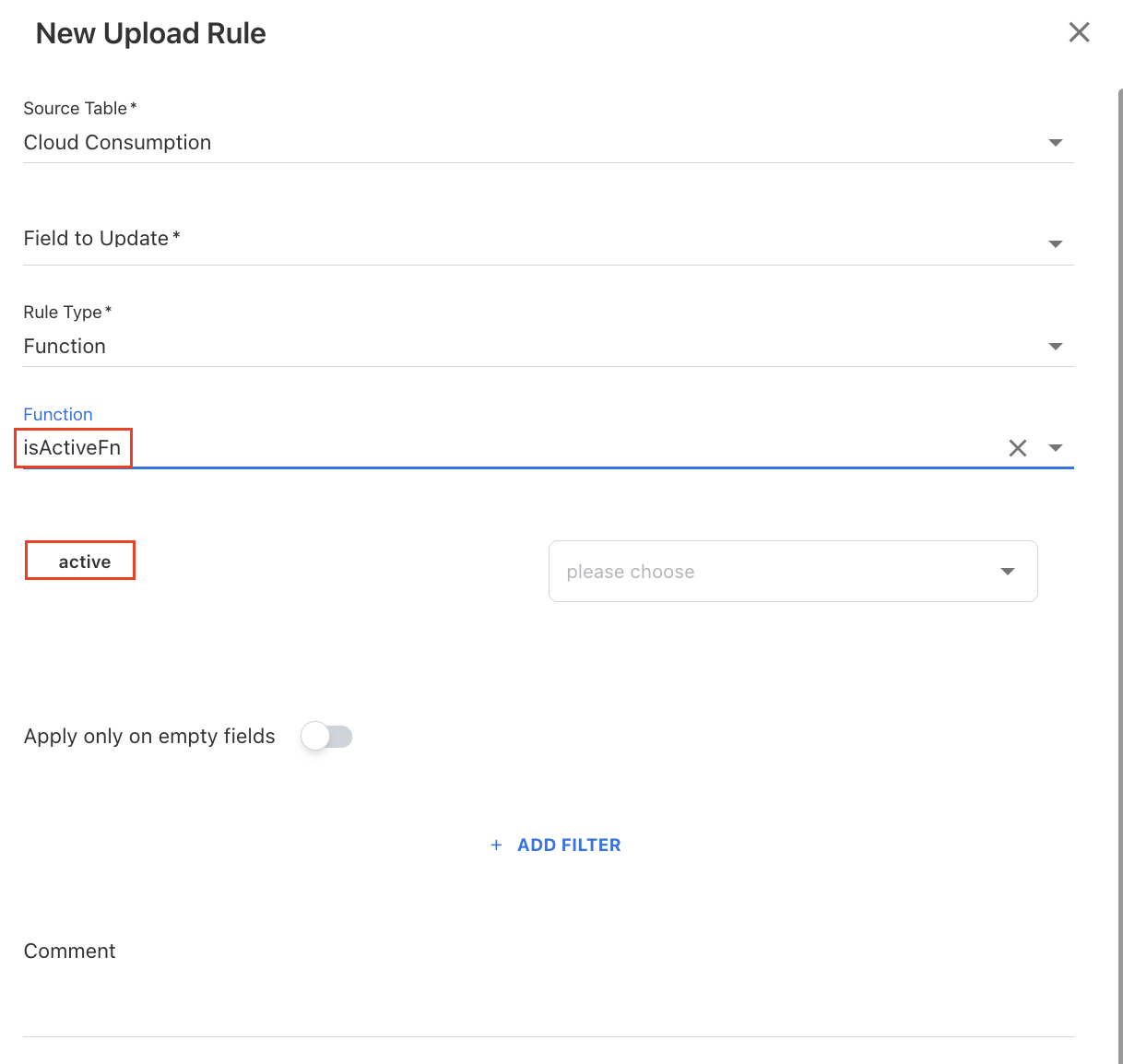The width and height of the screenshot is (1123, 1064).
Task: Click the Function value in Rule Type
Action: tap(65, 347)
